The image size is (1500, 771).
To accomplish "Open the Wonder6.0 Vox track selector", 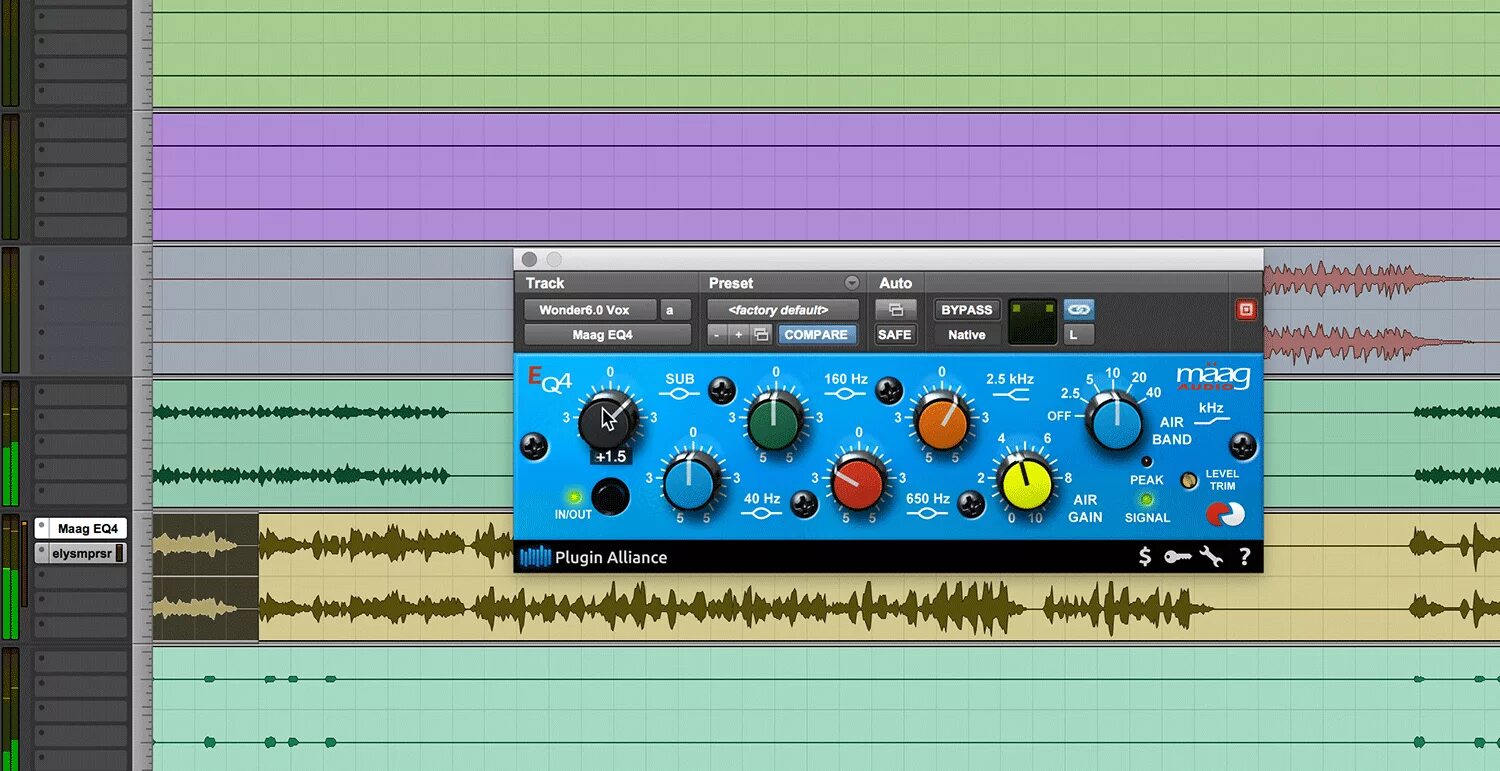I will (591, 309).
